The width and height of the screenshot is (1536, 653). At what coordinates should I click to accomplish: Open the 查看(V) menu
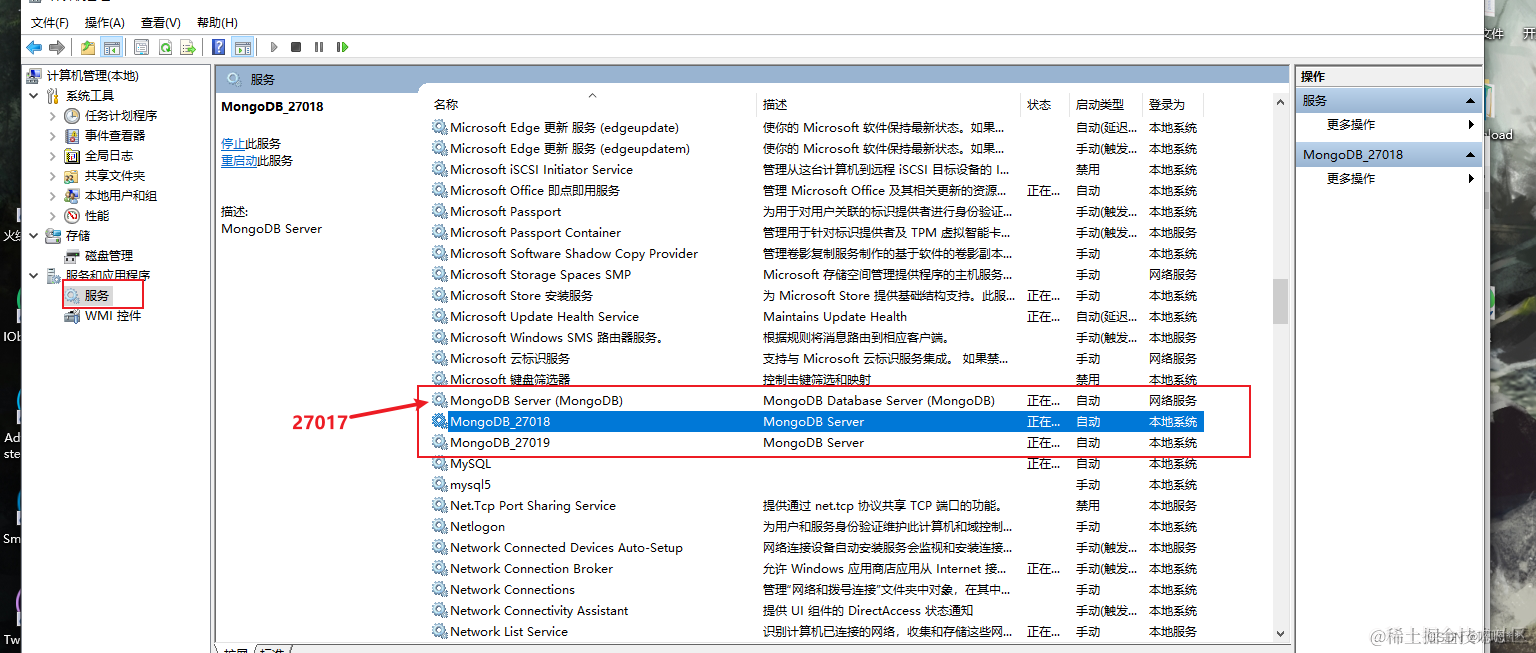pyautogui.click(x=161, y=22)
